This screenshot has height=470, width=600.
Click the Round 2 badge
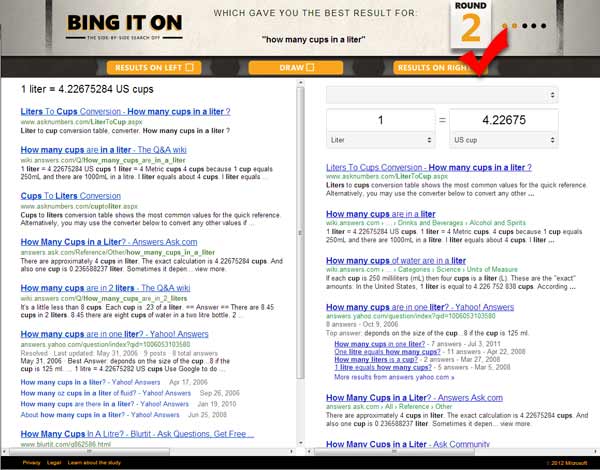tap(471, 24)
